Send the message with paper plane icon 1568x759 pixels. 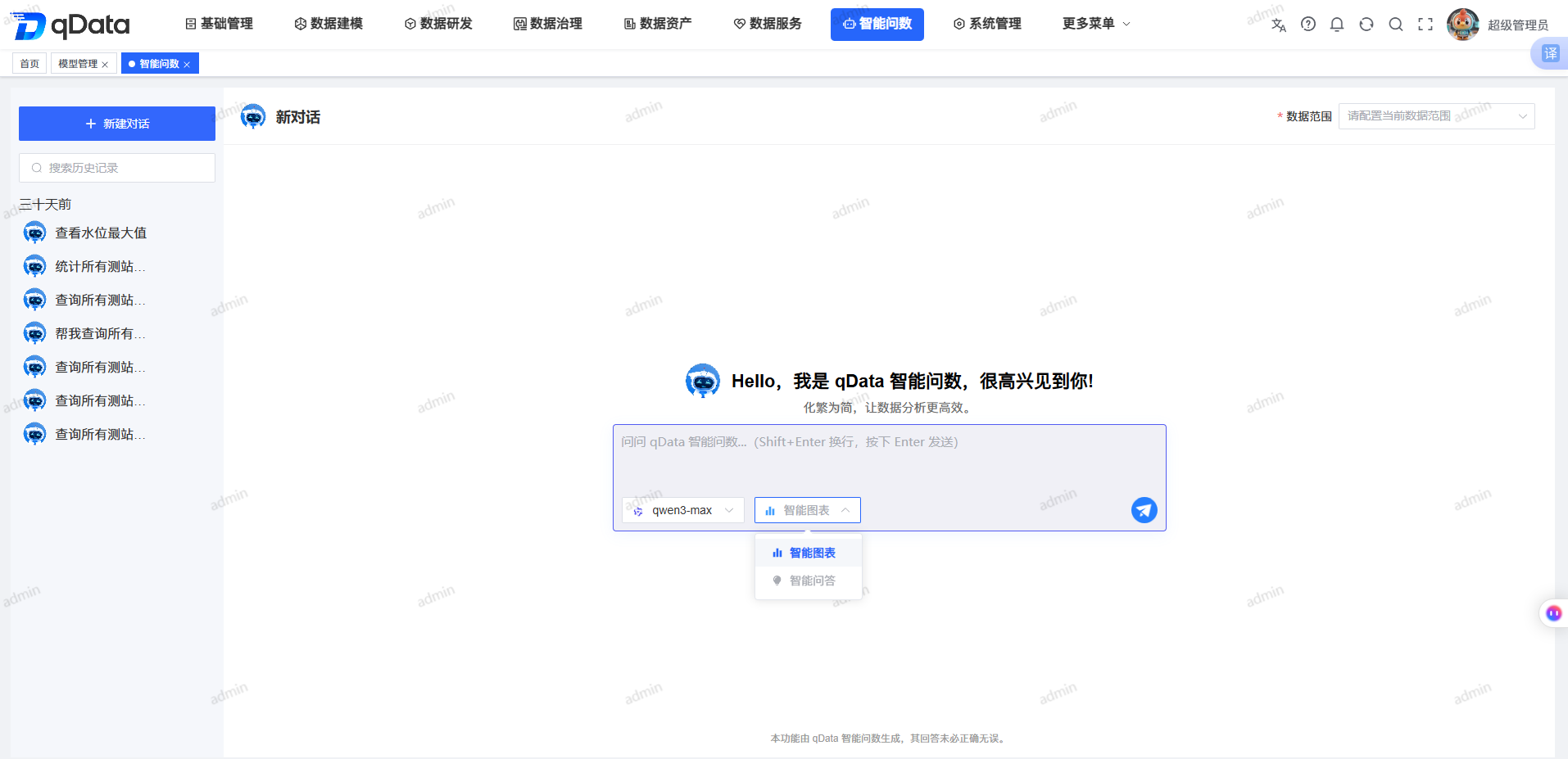pyautogui.click(x=1144, y=510)
